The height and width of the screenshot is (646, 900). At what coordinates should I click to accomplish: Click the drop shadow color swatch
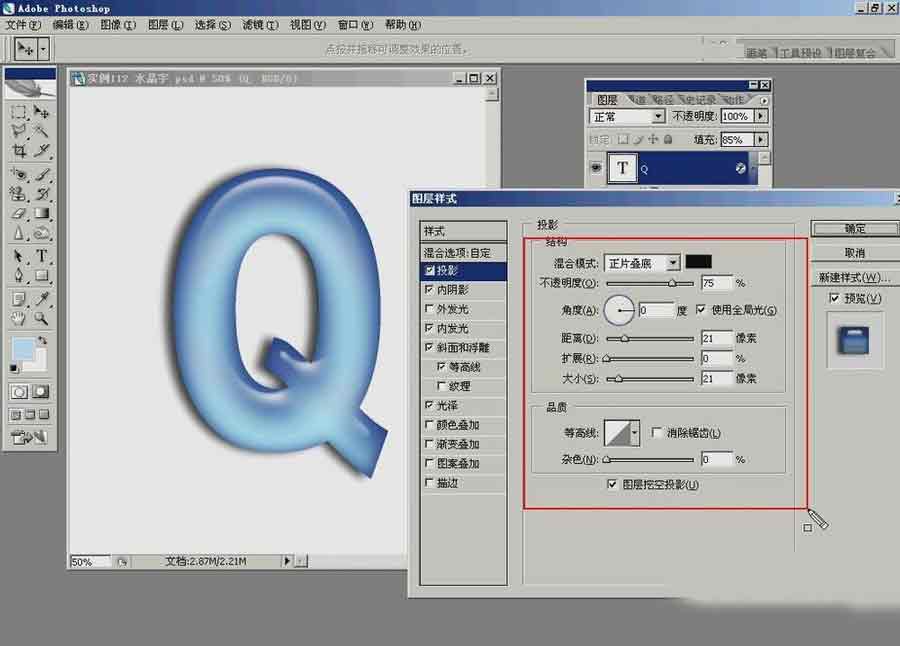(700, 261)
